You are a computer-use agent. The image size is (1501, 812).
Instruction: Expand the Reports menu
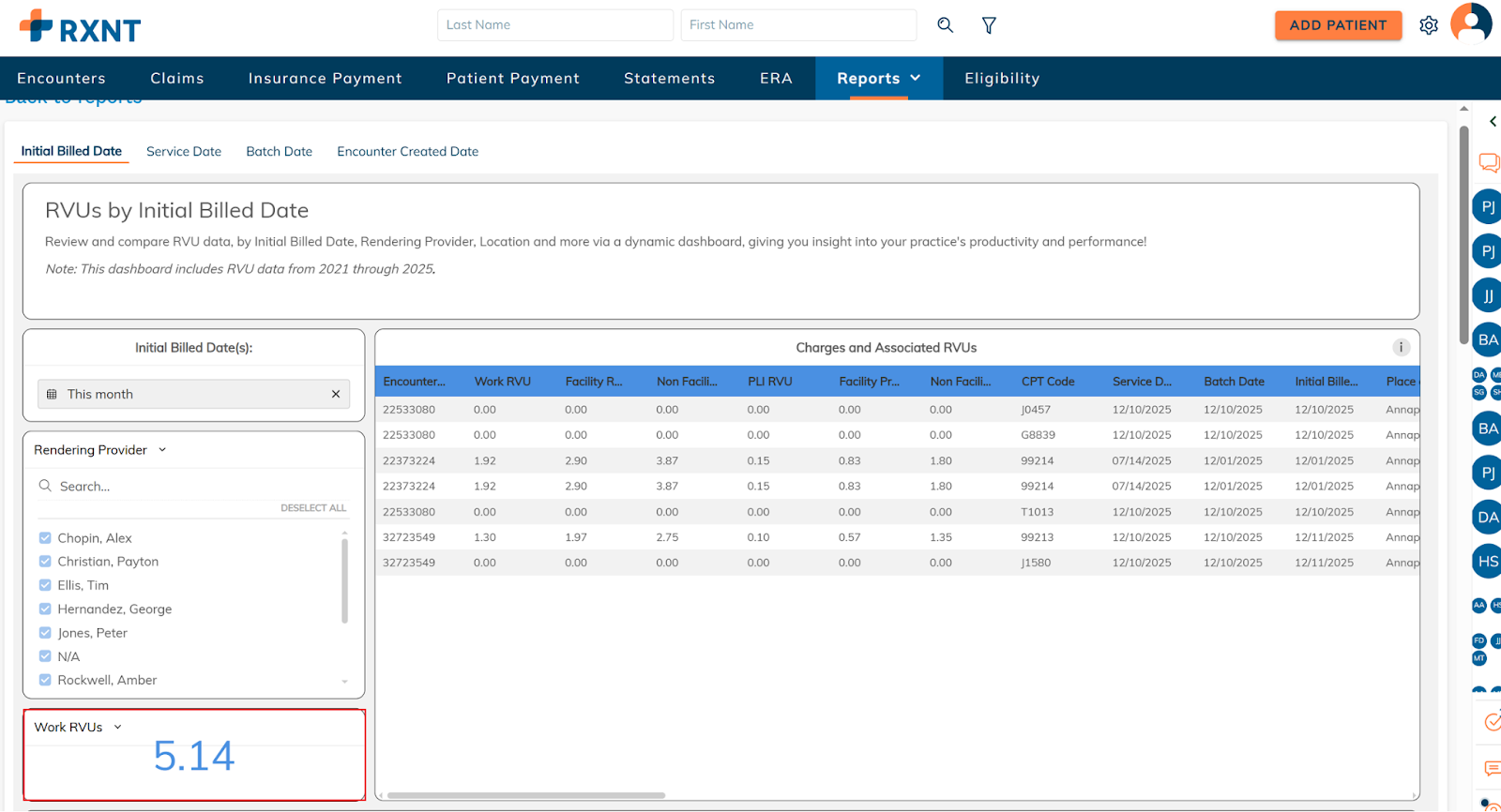pyautogui.click(x=878, y=79)
